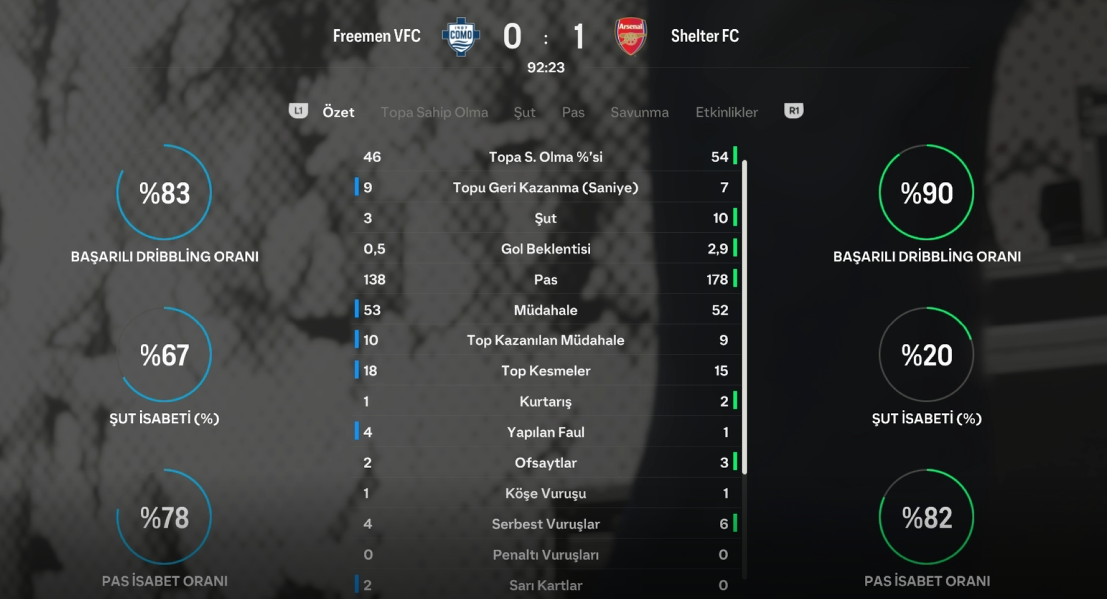This screenshot has width=1107, height=599.
Task: Click the %83 dribbling success ring
Action: tap(164, 192)
